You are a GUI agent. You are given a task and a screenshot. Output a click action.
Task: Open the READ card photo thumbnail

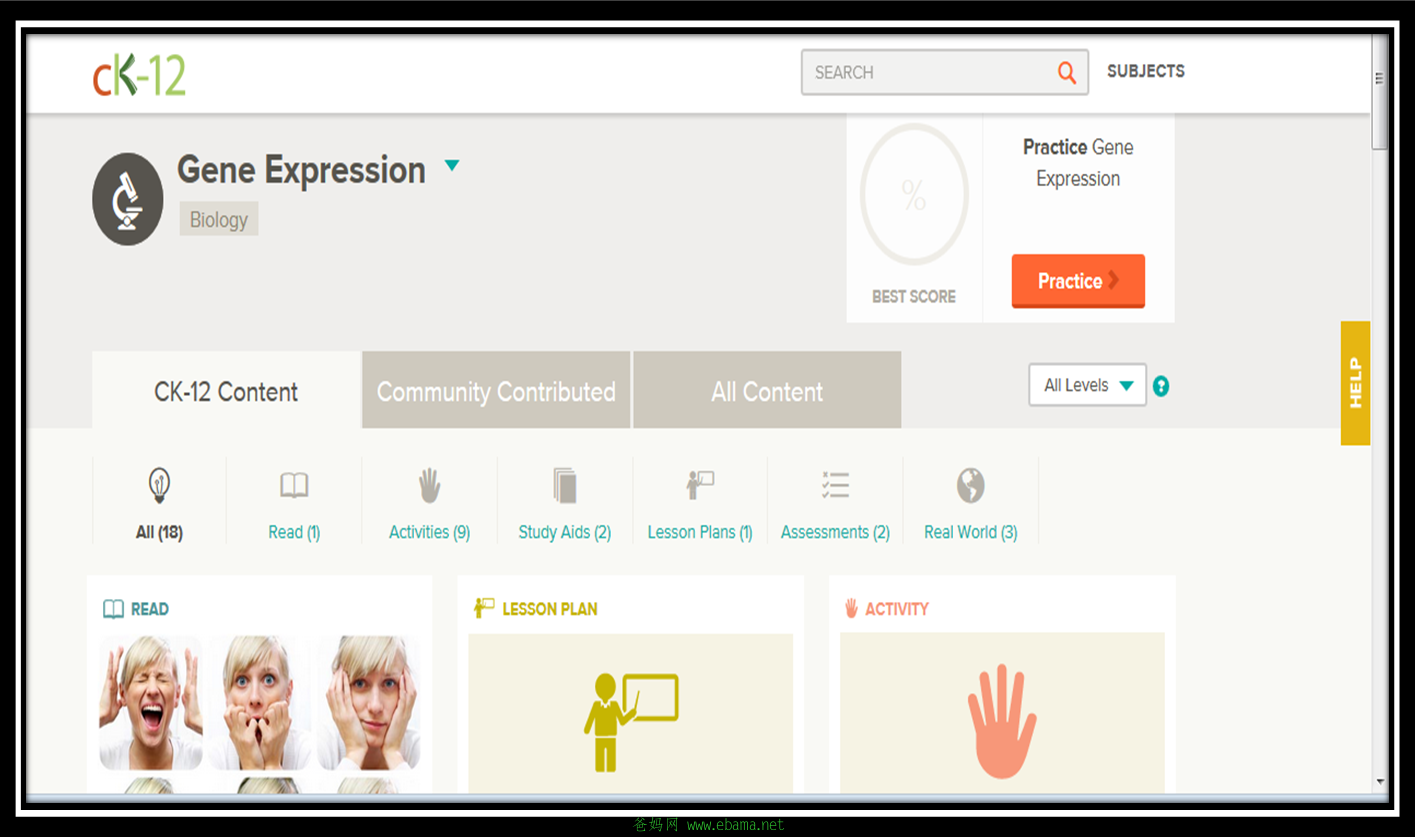260,714
